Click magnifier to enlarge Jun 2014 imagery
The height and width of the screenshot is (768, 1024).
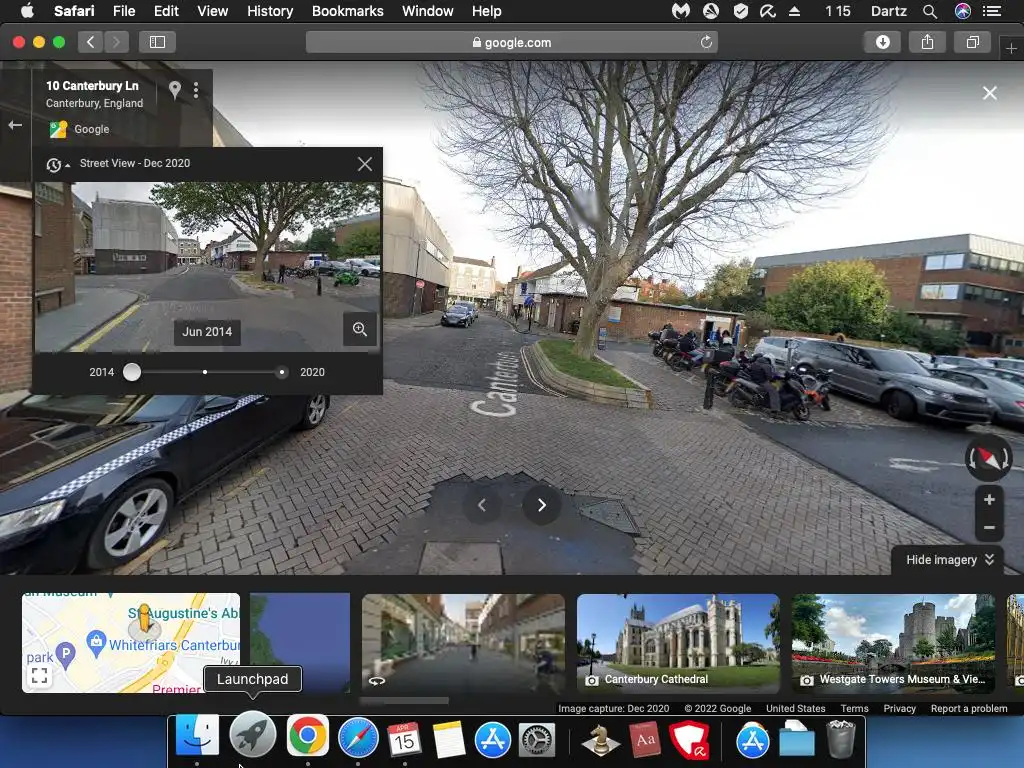pyautogui.click(x=360, y=329)
